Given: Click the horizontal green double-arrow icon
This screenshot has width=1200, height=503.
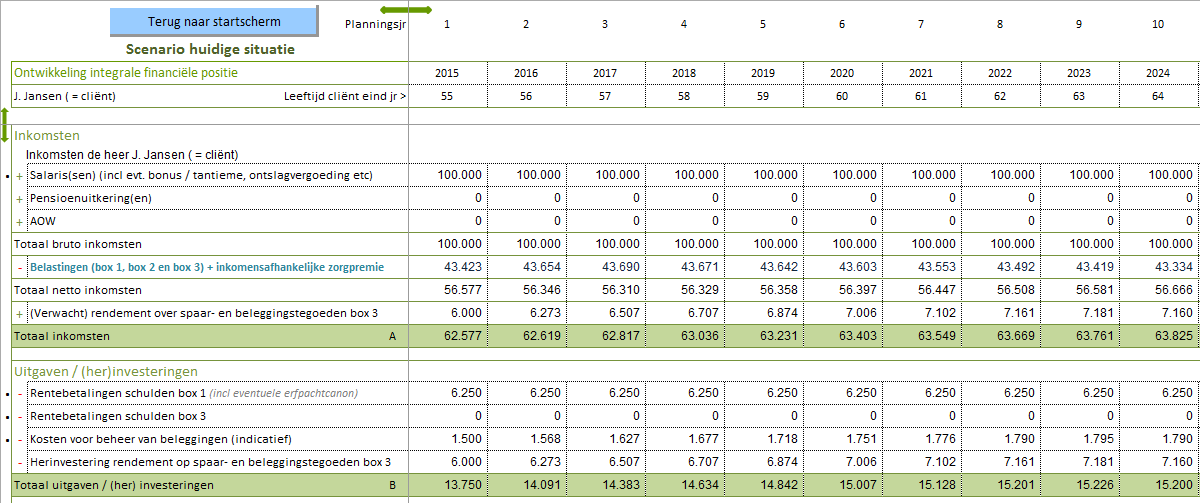Looking at the screenshot, I should [406, 10].
